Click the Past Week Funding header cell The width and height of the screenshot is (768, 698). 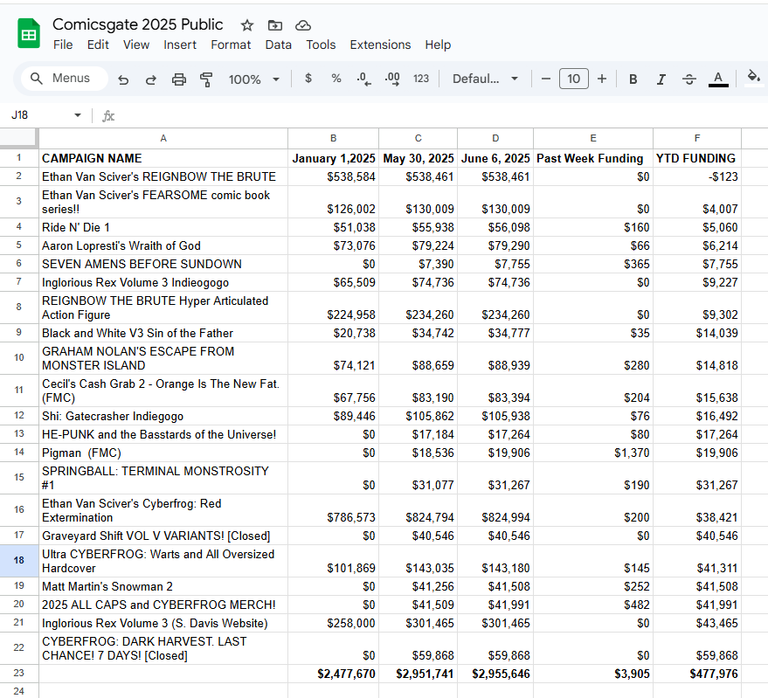(x=593, y=158)
